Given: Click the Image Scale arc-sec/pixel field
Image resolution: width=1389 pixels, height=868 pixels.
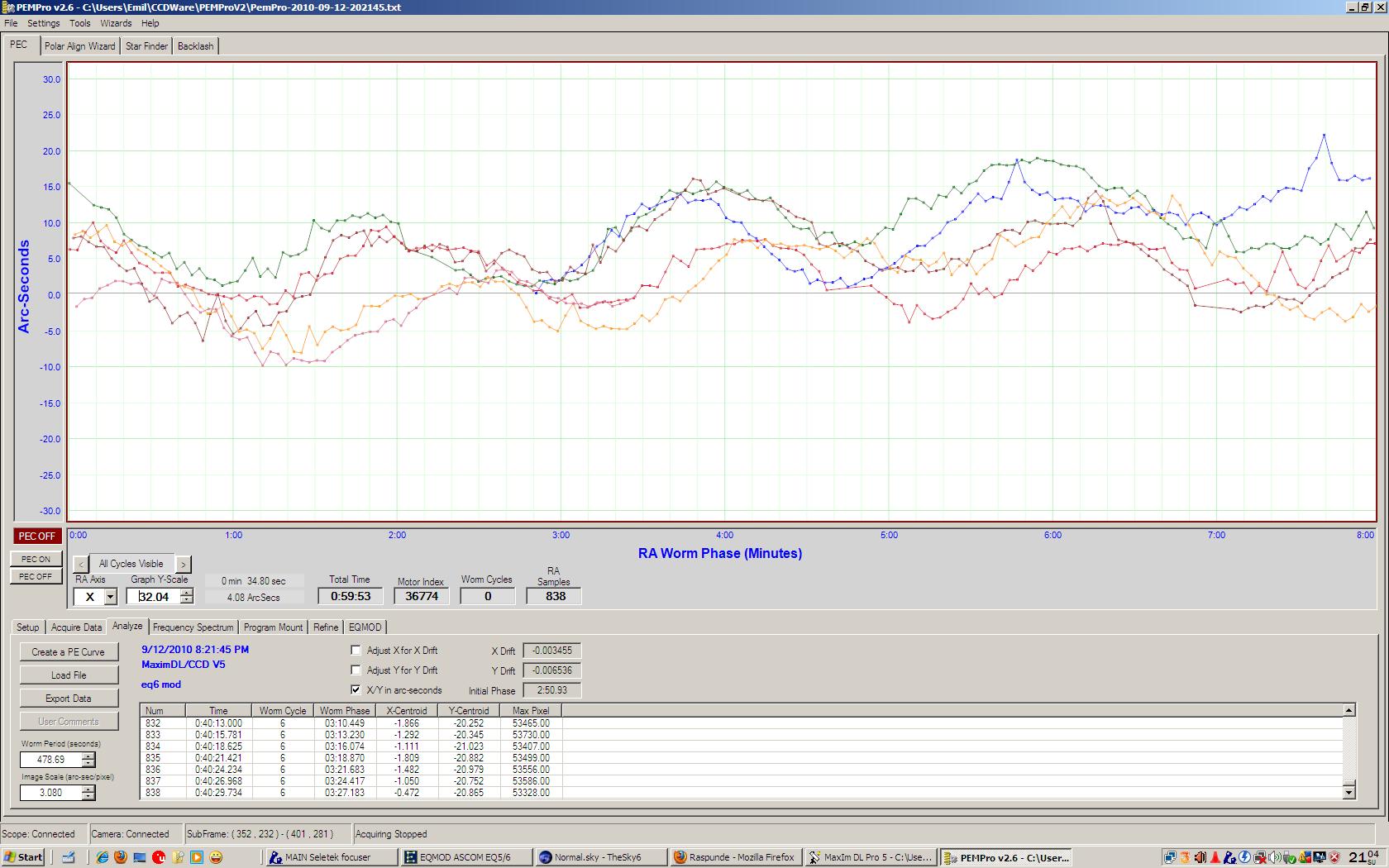Looking at the screenshot, I should 51,793.
